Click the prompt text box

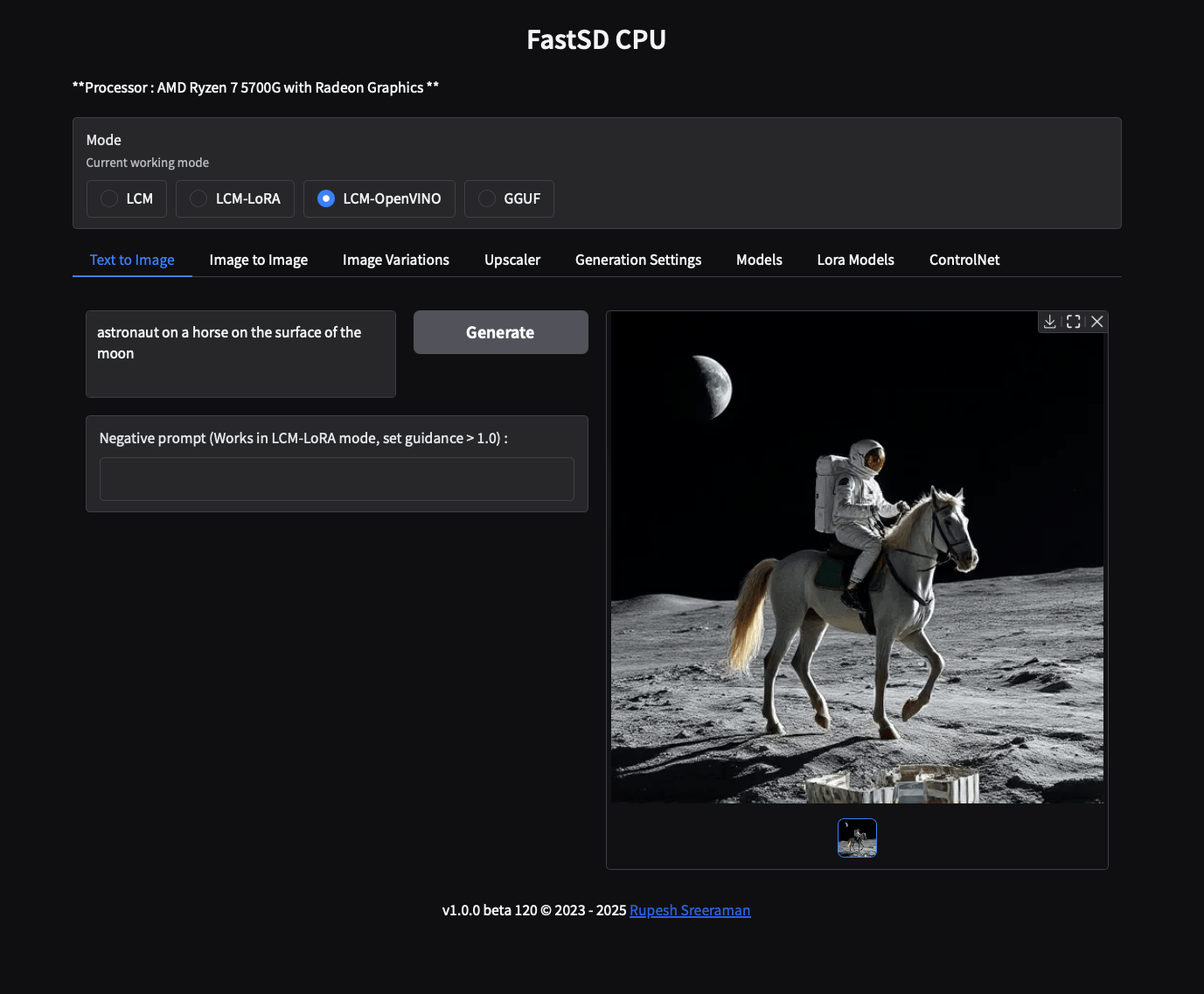click(240, 353)
